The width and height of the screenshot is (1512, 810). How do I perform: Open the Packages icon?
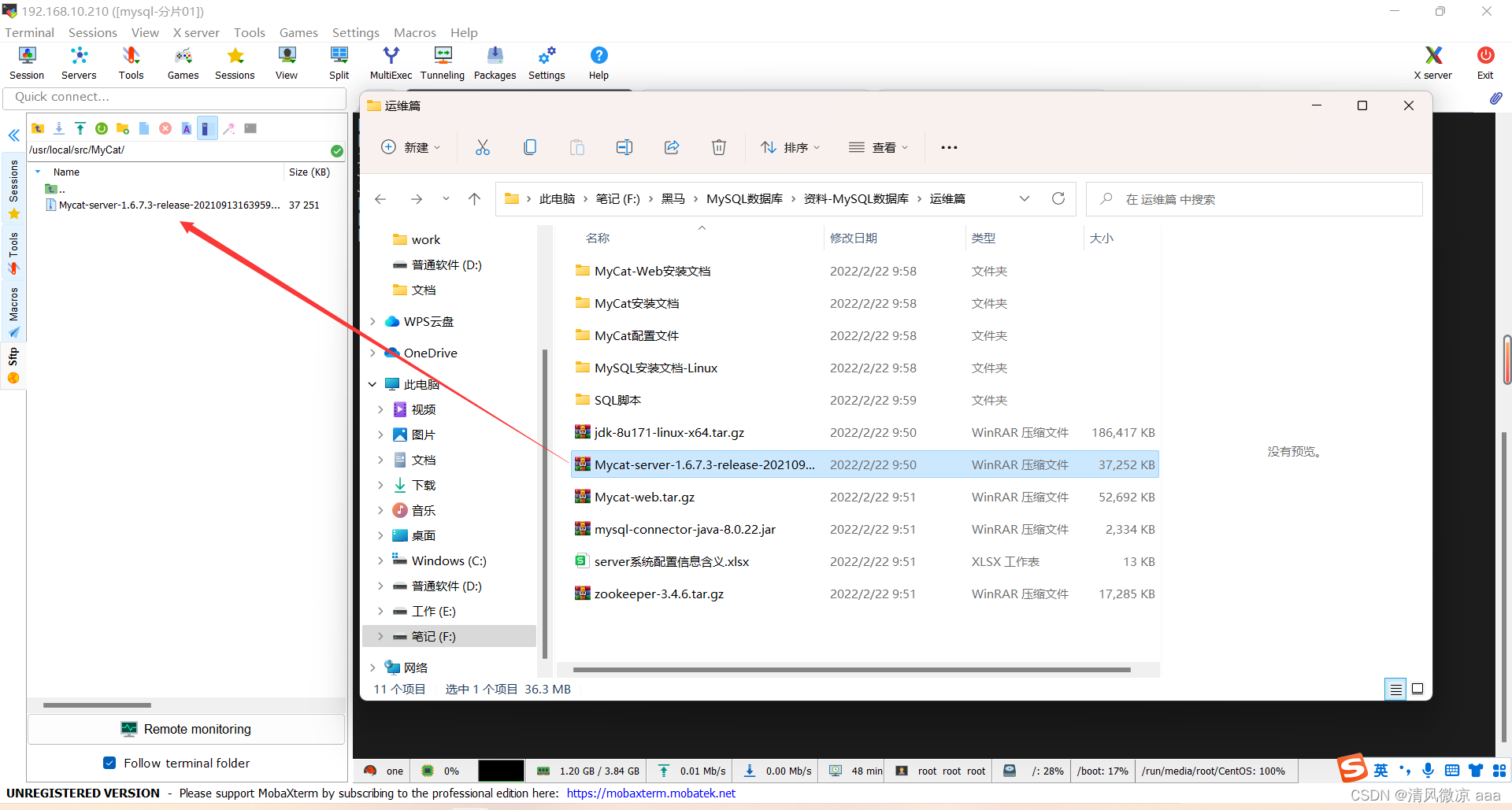[x=495, y=63]
